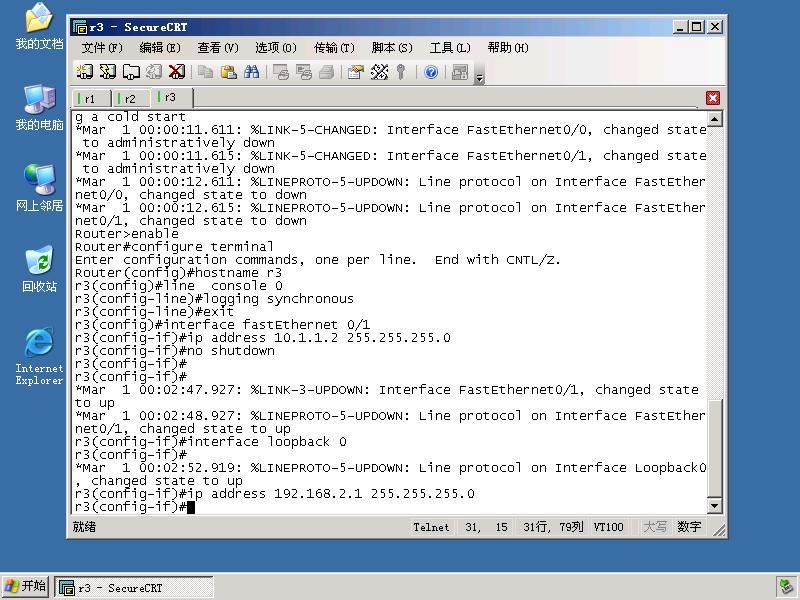Click the hostname r3 command line

[179, 273]
